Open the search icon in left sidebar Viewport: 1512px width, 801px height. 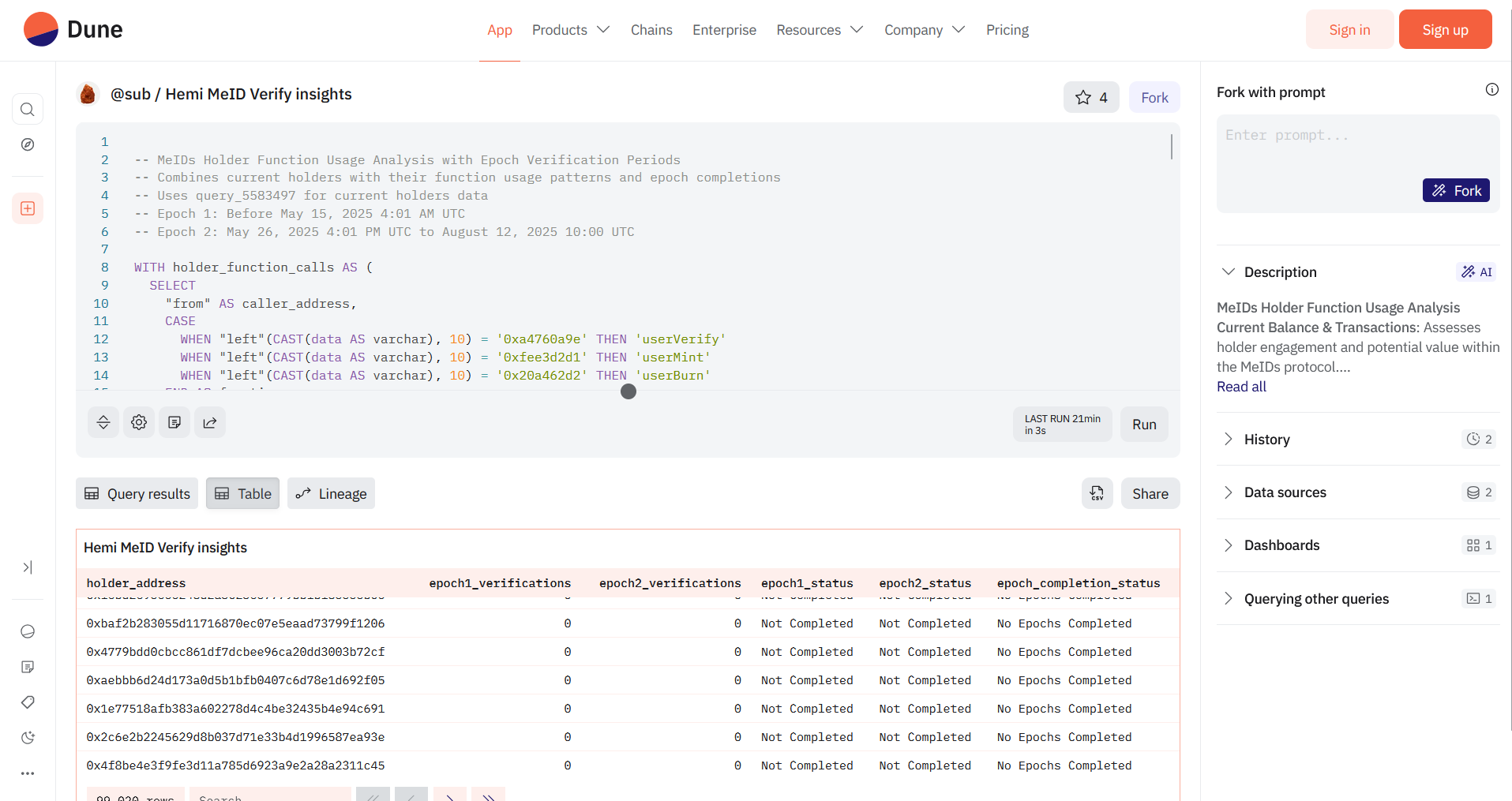tap(28, 110)
